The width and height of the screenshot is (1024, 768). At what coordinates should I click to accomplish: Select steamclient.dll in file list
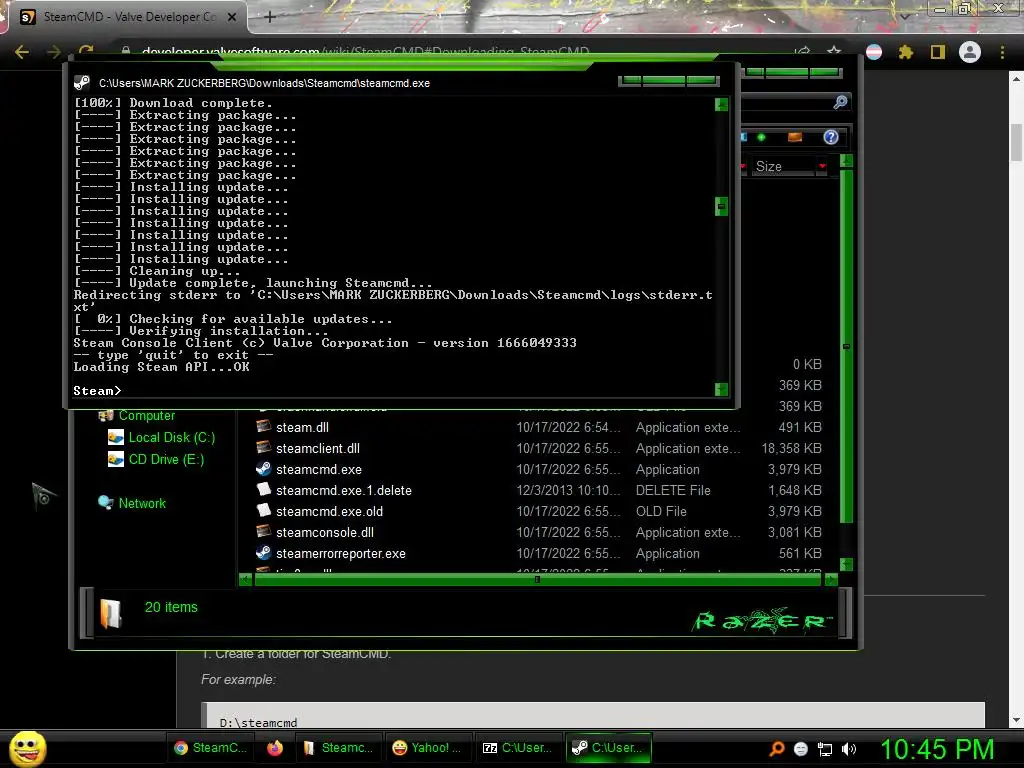317,449
